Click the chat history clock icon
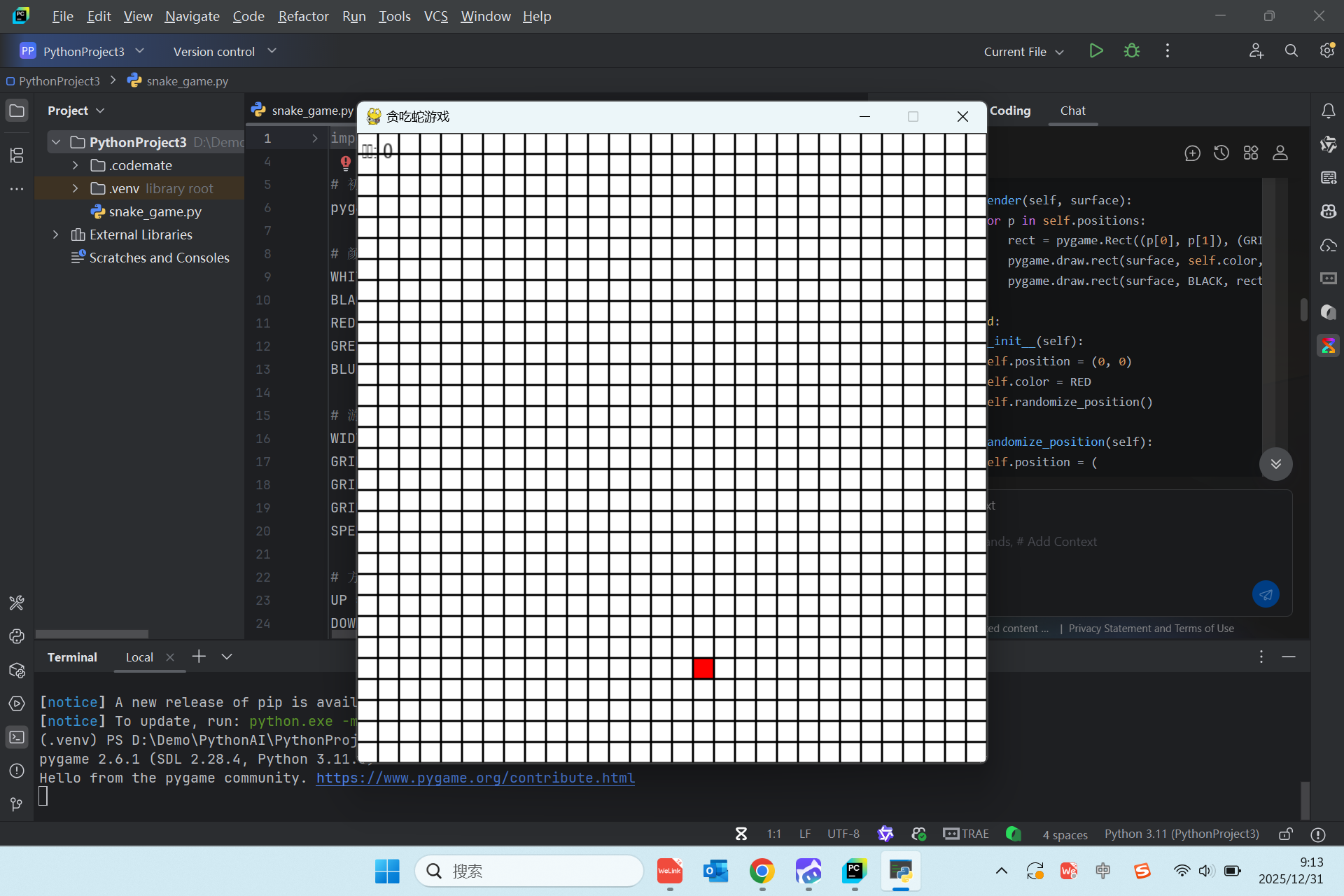1344x896 pixels. pyautogui.click(x=1221, y=153)
